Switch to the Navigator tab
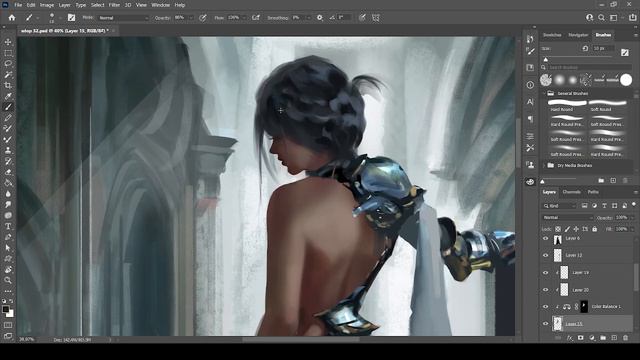Viewport: 640px width, 360px height. tap(578, 35)
